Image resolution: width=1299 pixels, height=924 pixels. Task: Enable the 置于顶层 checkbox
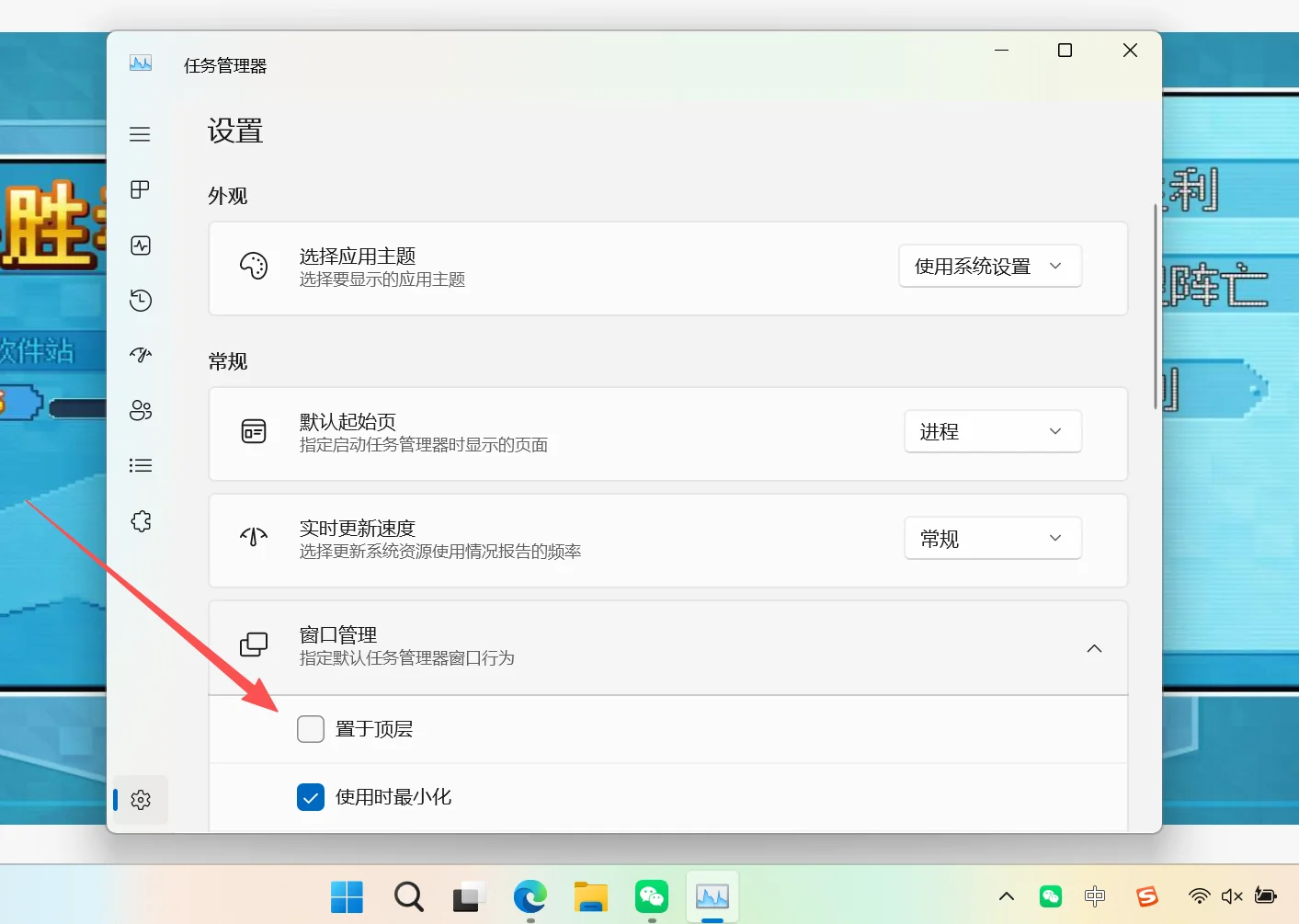tap(311, 729)
